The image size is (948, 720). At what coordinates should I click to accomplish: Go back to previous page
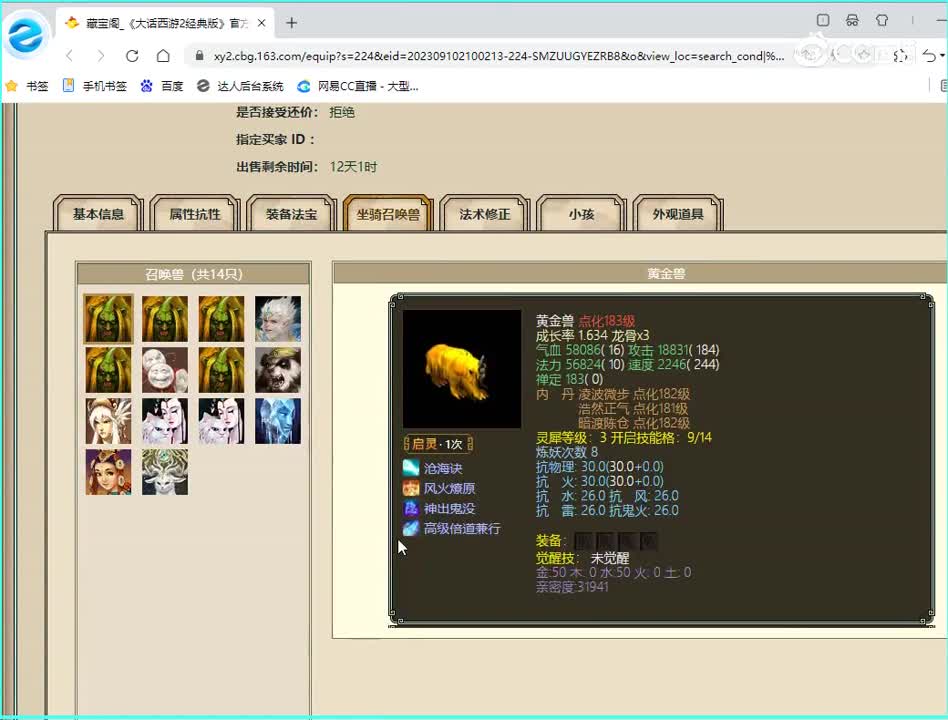(x=70, y=56)
